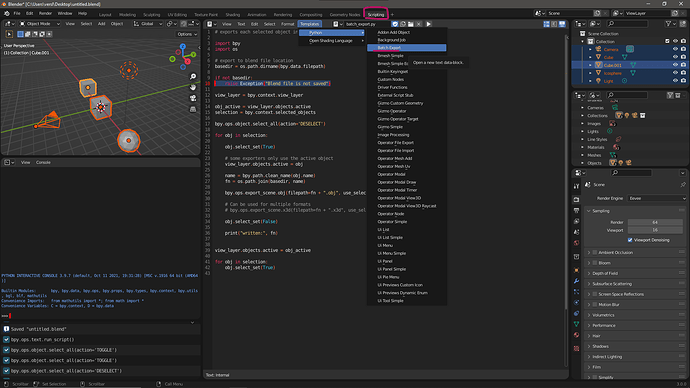Click the Scene Collection icon
Image resolution: width=690 pixels, height=388 pixels.
click(583, 33)
